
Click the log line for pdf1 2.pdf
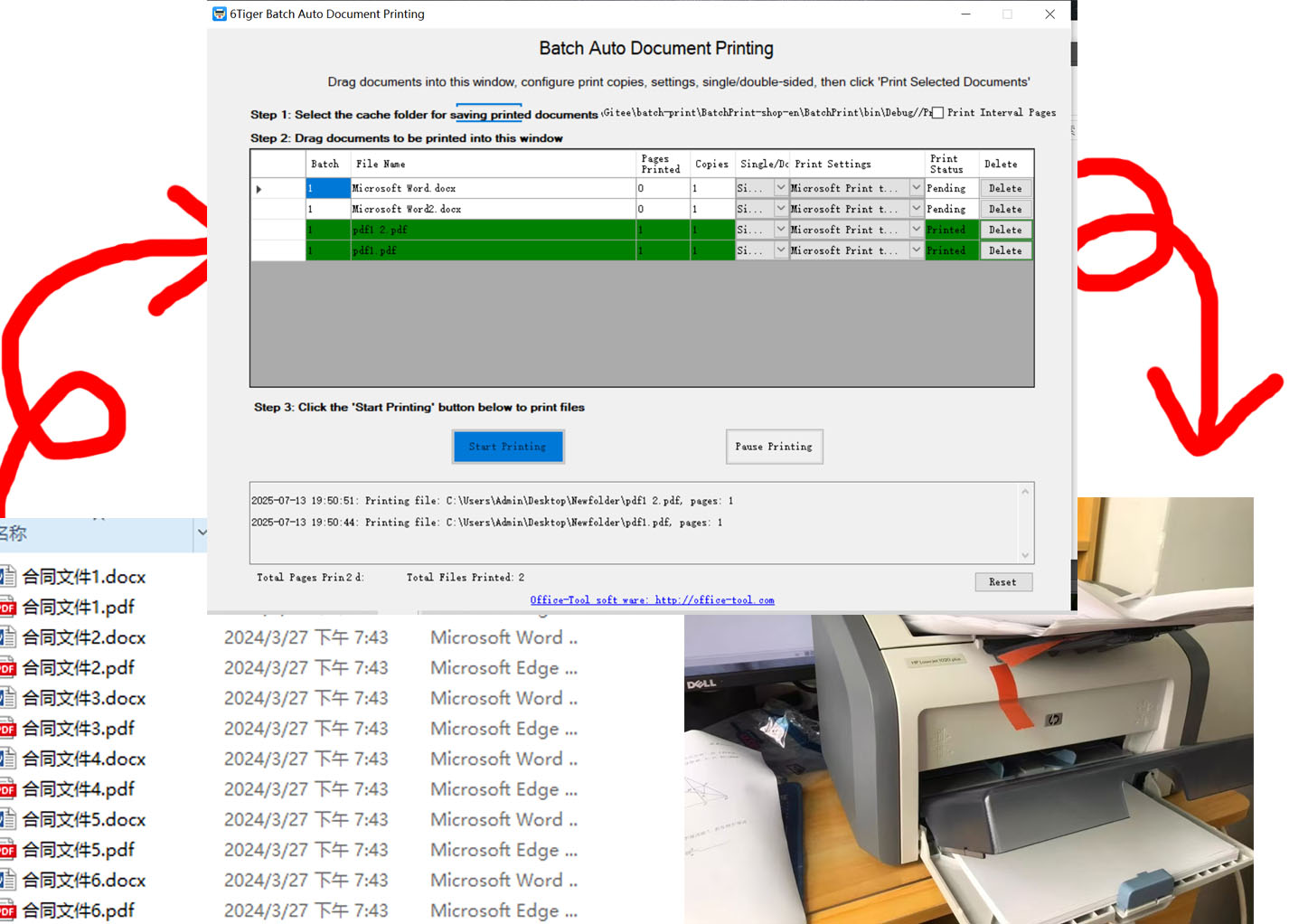pos(493,501)
